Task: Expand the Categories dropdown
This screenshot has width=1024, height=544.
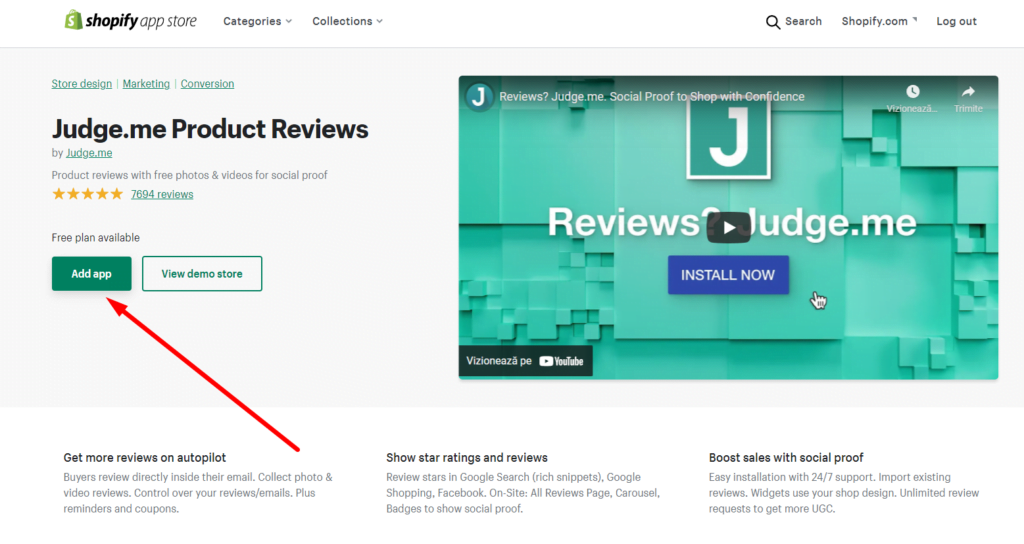Action: pos(257,21)
